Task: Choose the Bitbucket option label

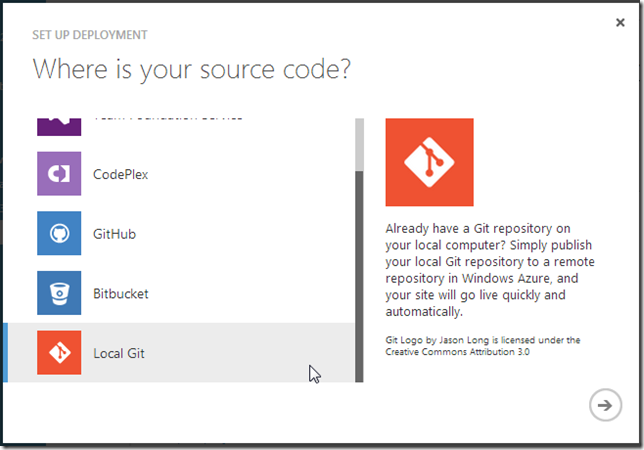Action: point(122,295)
